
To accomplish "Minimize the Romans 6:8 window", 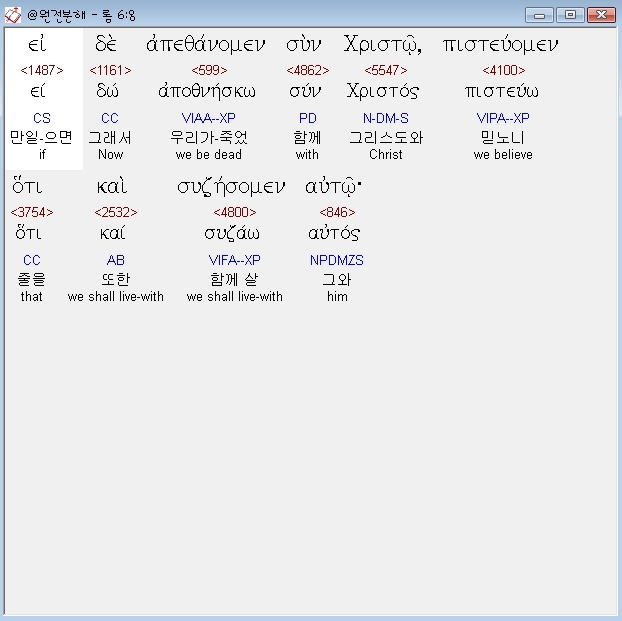I will coord(539,15).
